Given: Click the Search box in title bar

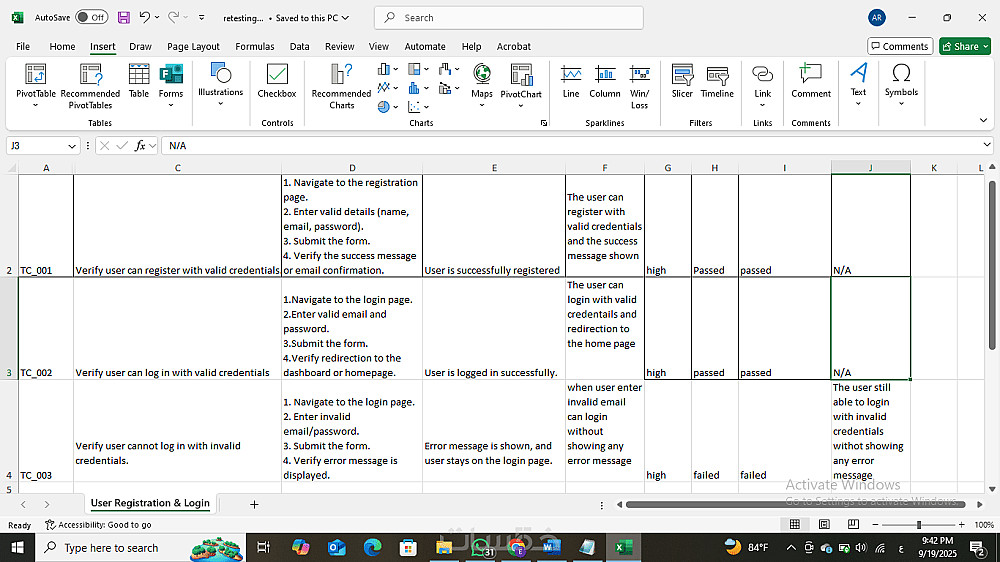Looking at the screenshot, I should point(508,18).
